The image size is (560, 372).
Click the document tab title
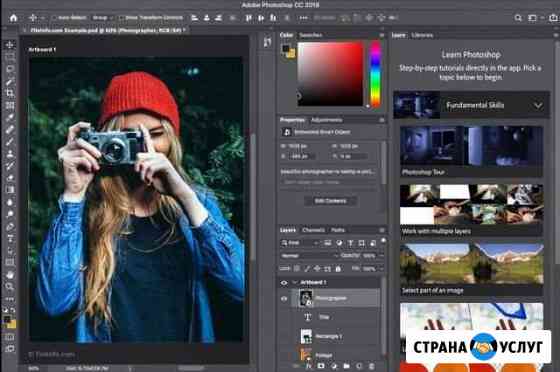108,30
